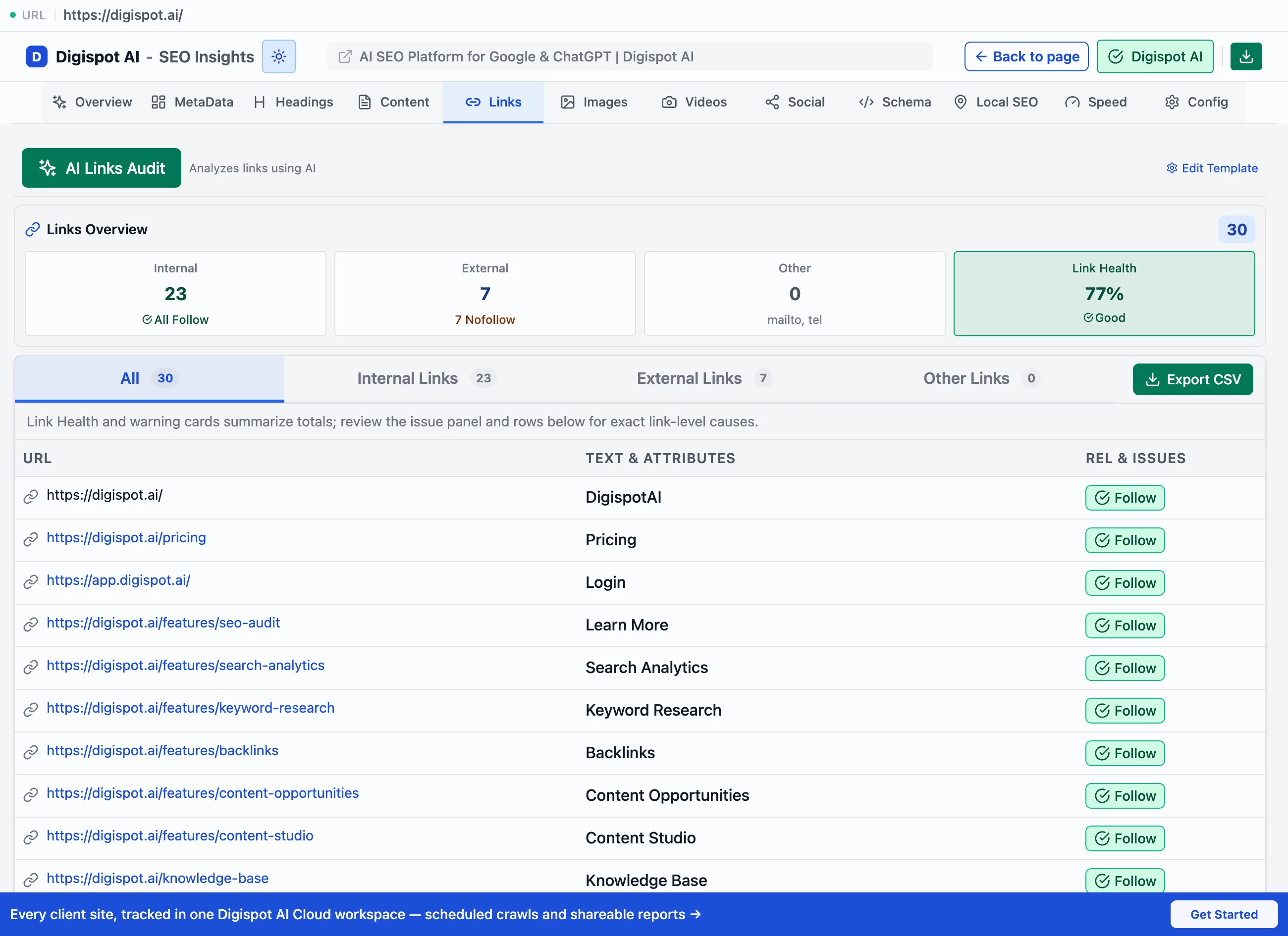Click the link icon beside app.digispot.ai row
This screenshot has width=1288, height=936.
coord(31,582)
